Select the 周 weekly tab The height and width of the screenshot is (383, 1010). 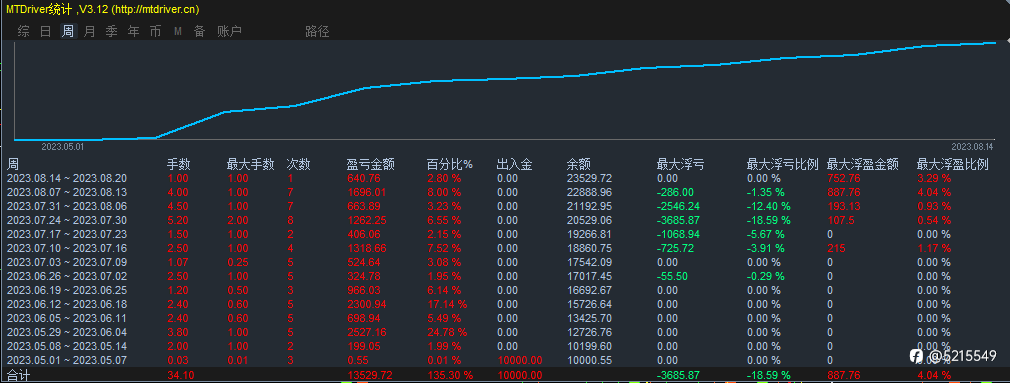[68, 31]
